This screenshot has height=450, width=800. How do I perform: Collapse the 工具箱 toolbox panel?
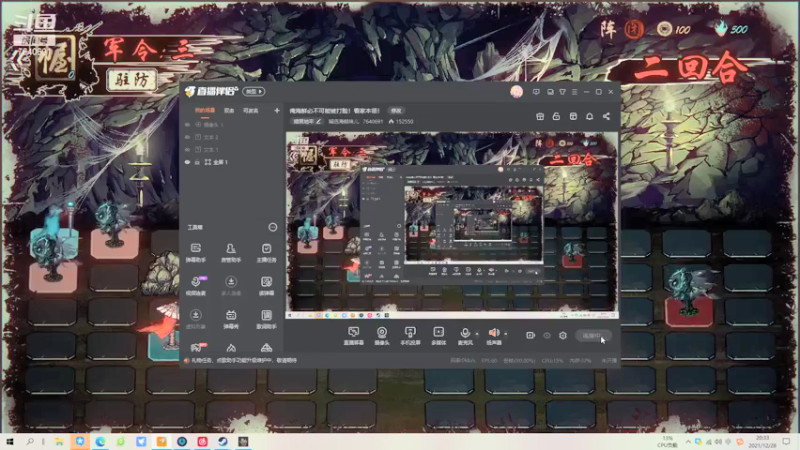pyautogui.click(x=272, y=227)
